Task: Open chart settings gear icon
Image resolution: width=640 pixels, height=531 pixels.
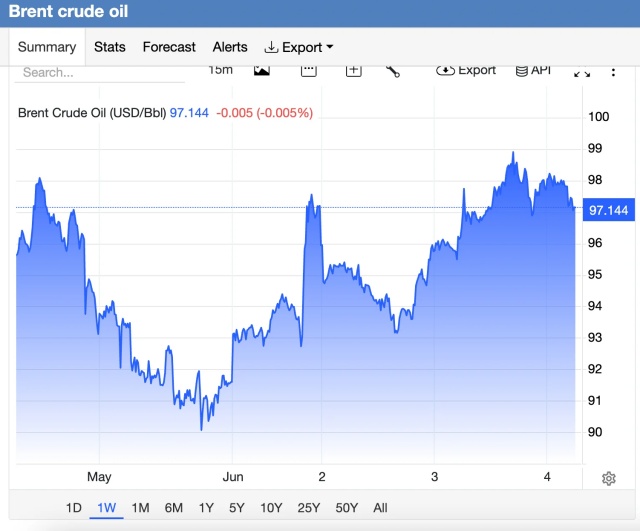Action: click(609, 478)
